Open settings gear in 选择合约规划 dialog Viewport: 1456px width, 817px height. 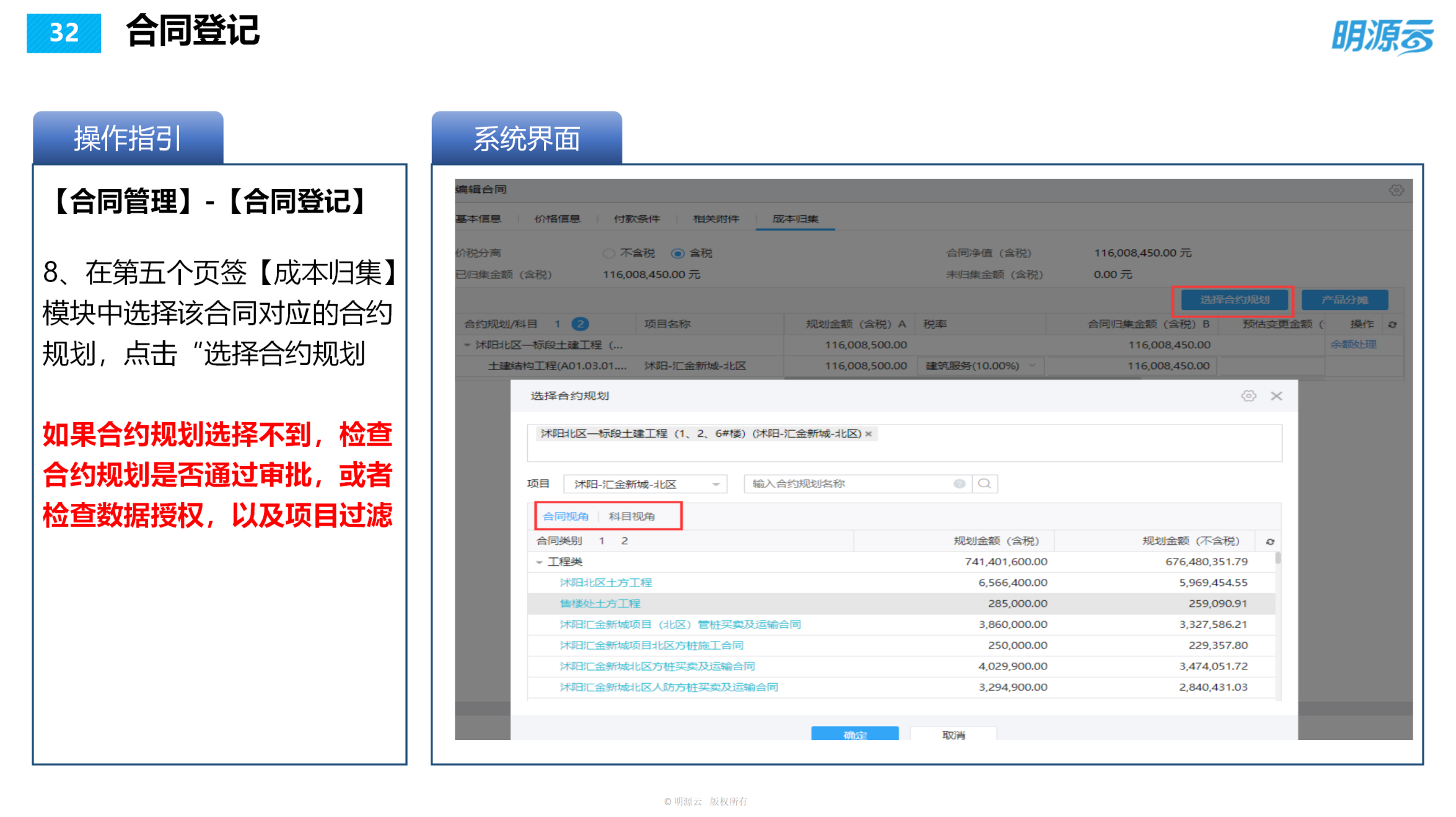click(1249, 395)
